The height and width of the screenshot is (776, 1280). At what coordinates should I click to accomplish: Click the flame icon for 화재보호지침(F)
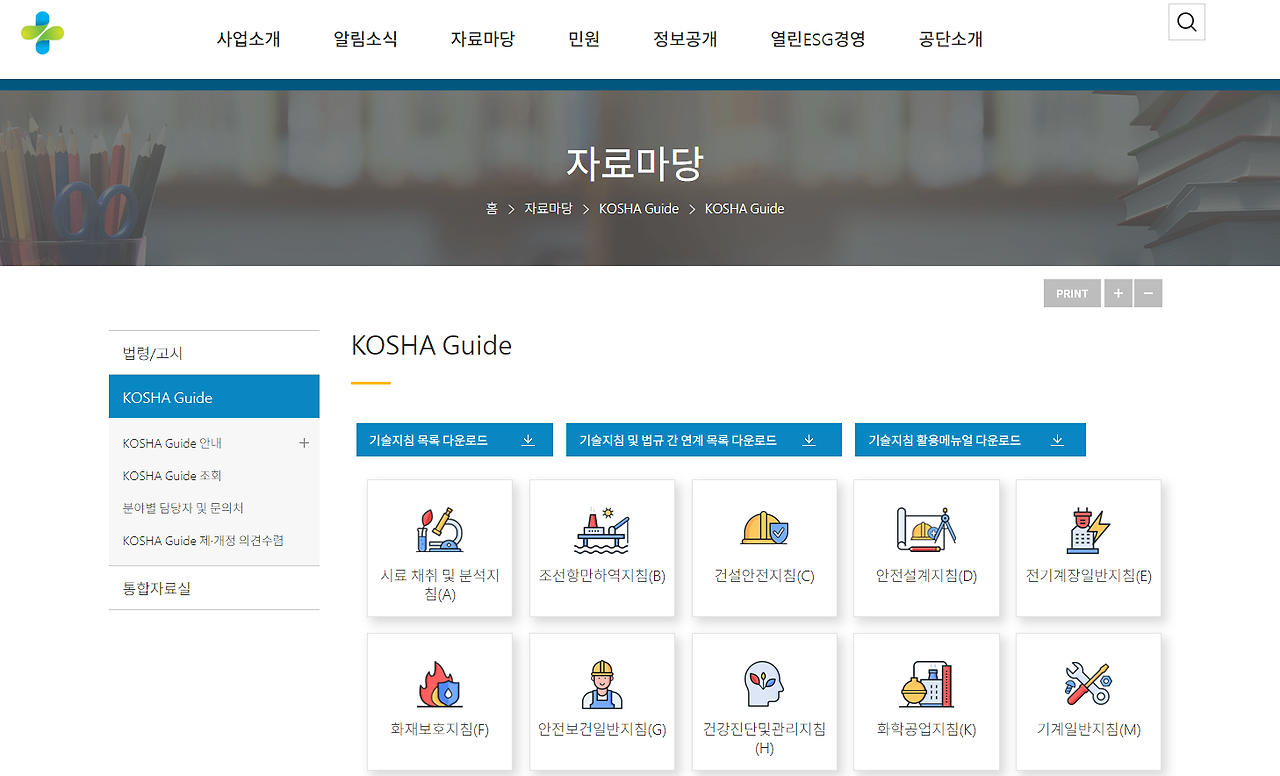click(439, 682)
